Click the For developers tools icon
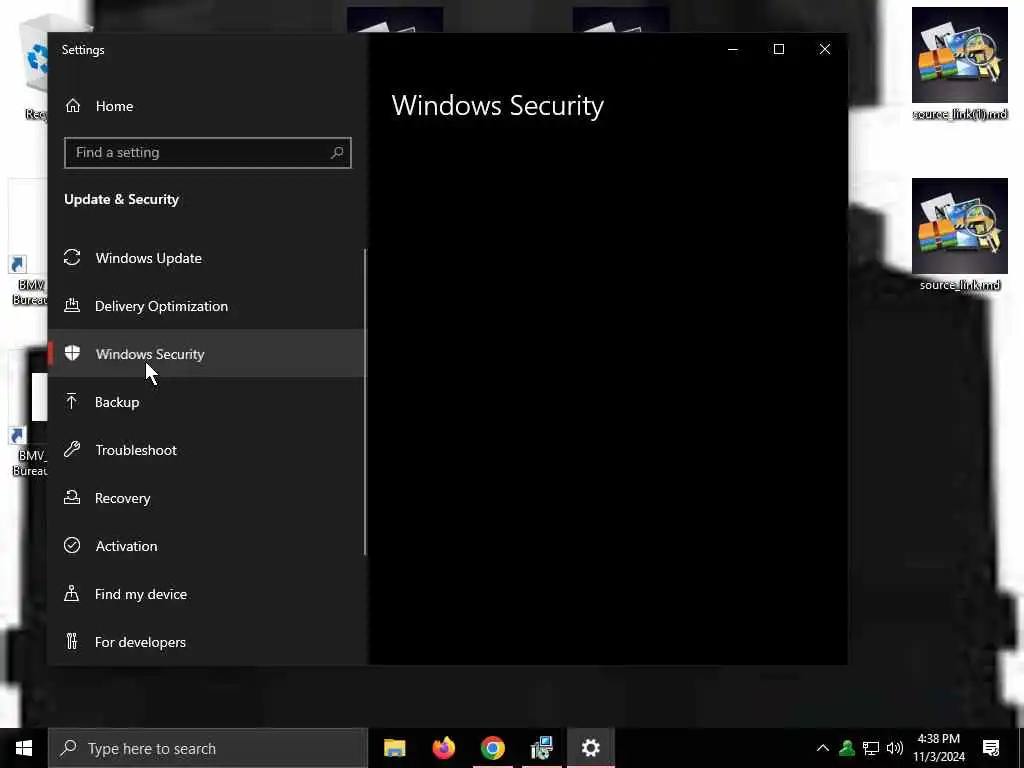 [x=72, y=641]
